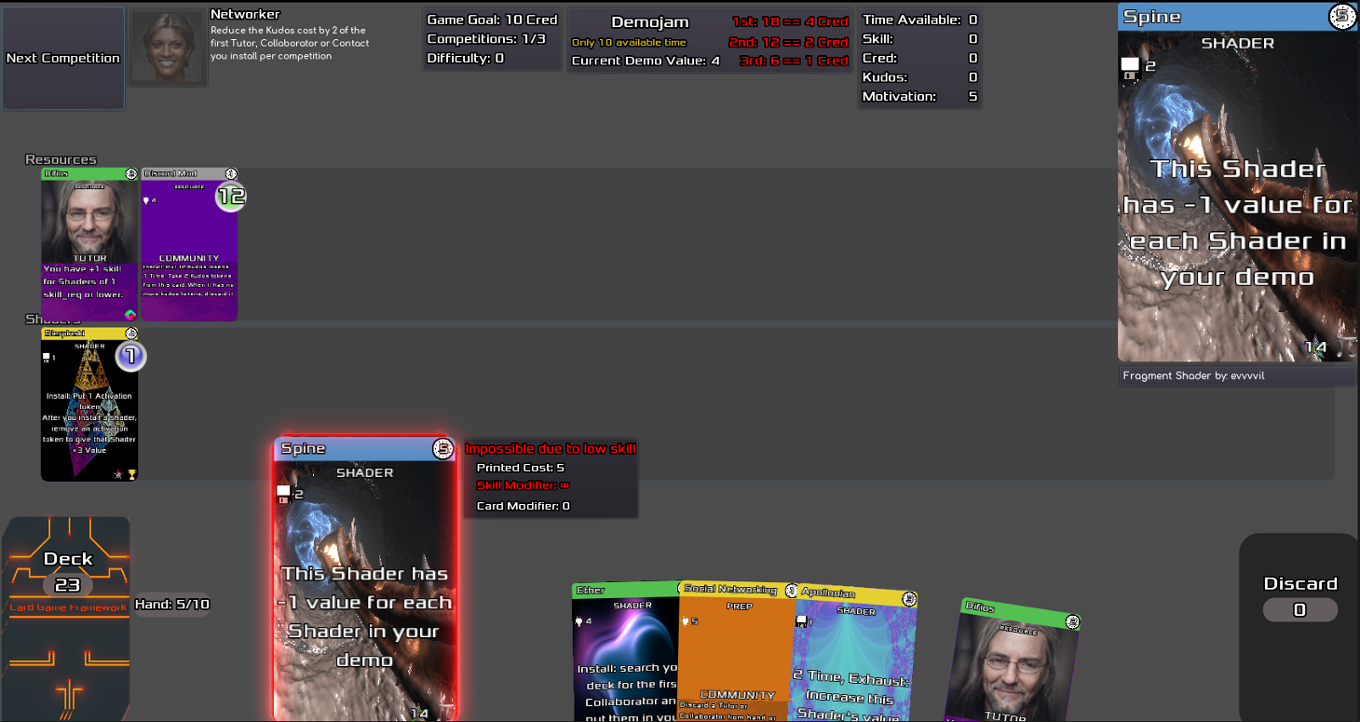This screenshot has height=722, width=1360.
Task: Click the Next Competition button
Action: tap(63, 58)
